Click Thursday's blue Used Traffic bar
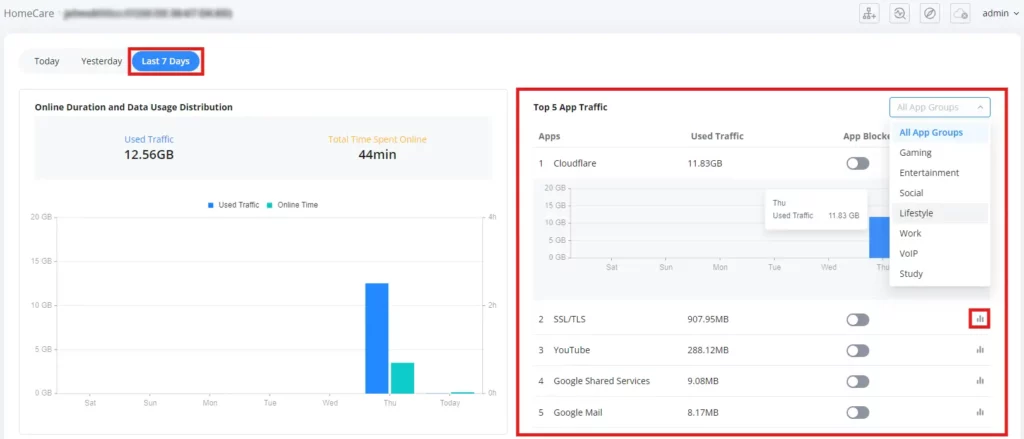Screen dimensions: 1024x439 point(377,338)
